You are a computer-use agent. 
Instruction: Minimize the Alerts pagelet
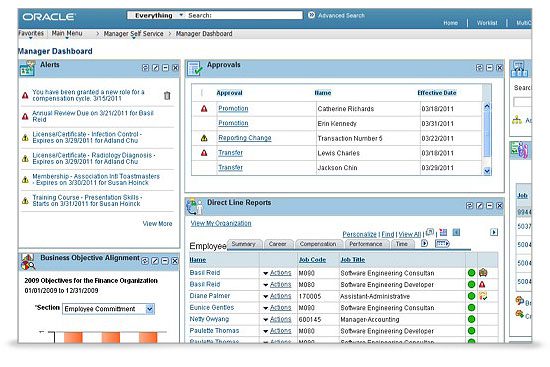(x=166, y=68)
